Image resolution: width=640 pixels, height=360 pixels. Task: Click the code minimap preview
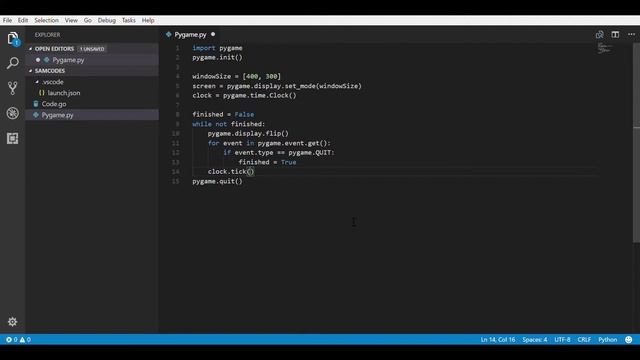[x=605, y=48]
